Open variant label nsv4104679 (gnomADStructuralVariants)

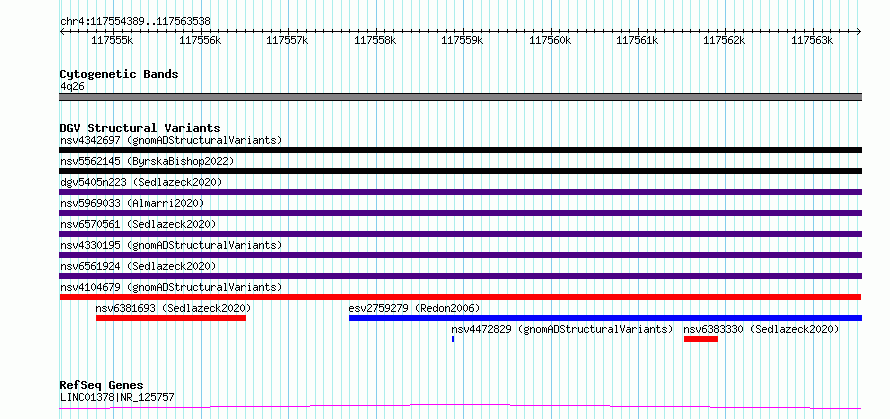tap(171, 287)
